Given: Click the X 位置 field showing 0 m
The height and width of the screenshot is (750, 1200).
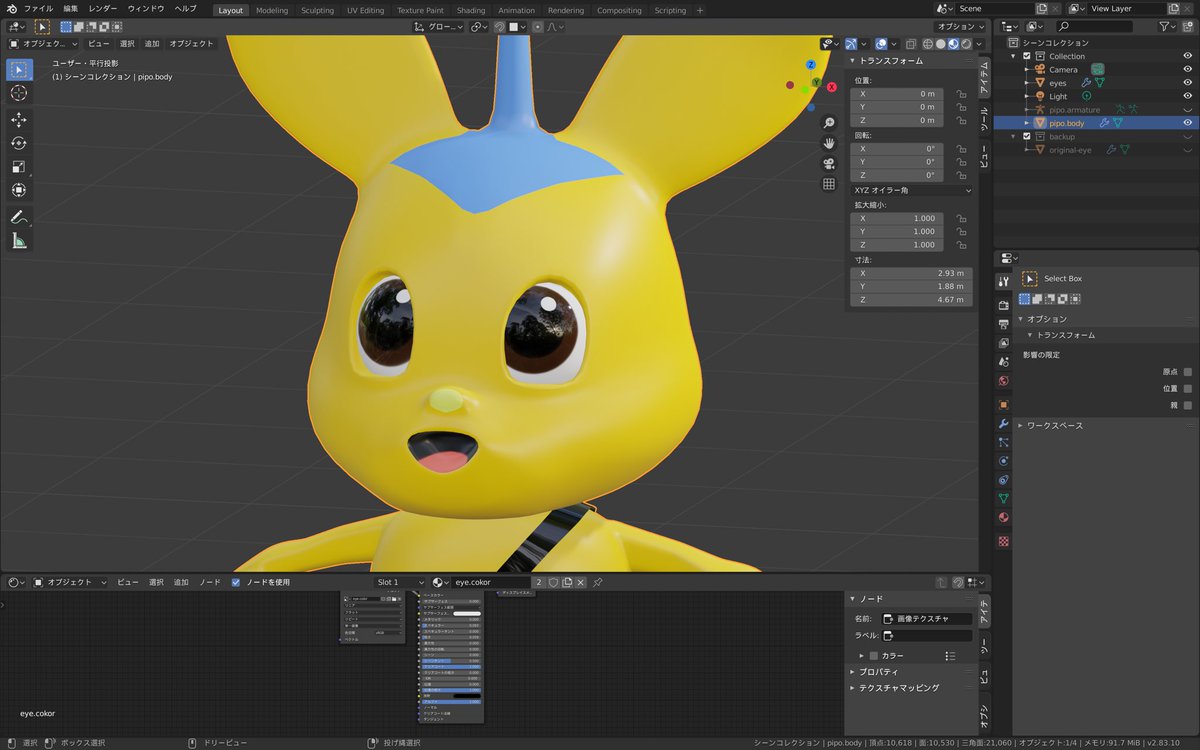Looking at the screenshot, I should [898, 94].
